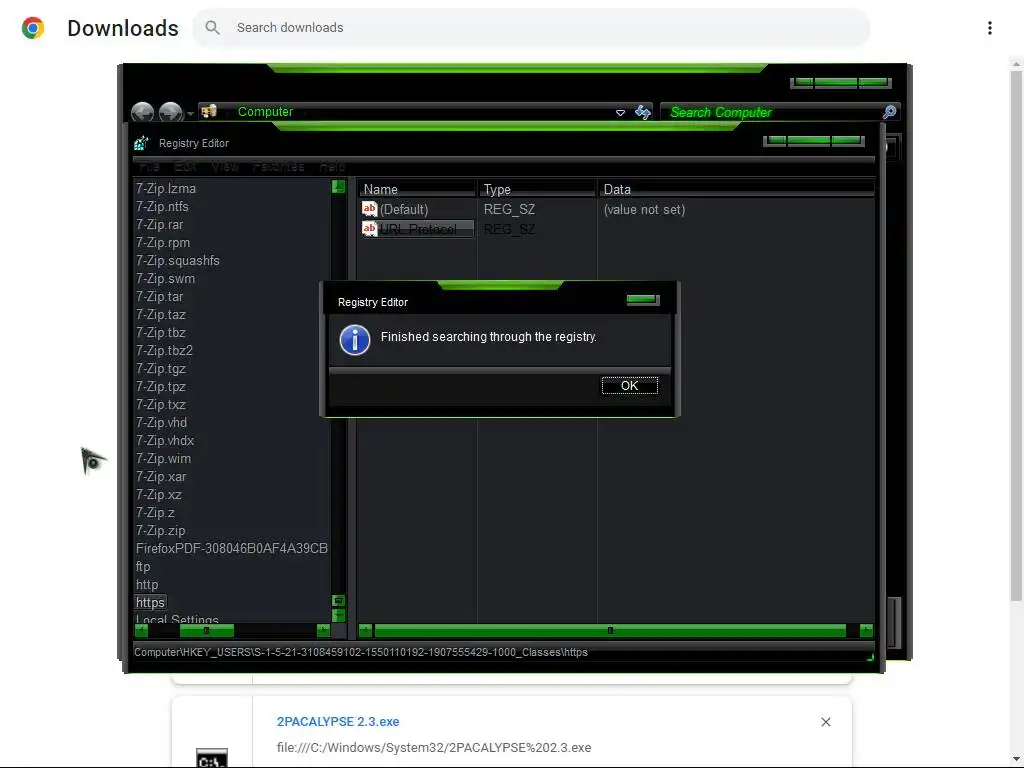Close the Registry Editor message dialog

(643, 300)
